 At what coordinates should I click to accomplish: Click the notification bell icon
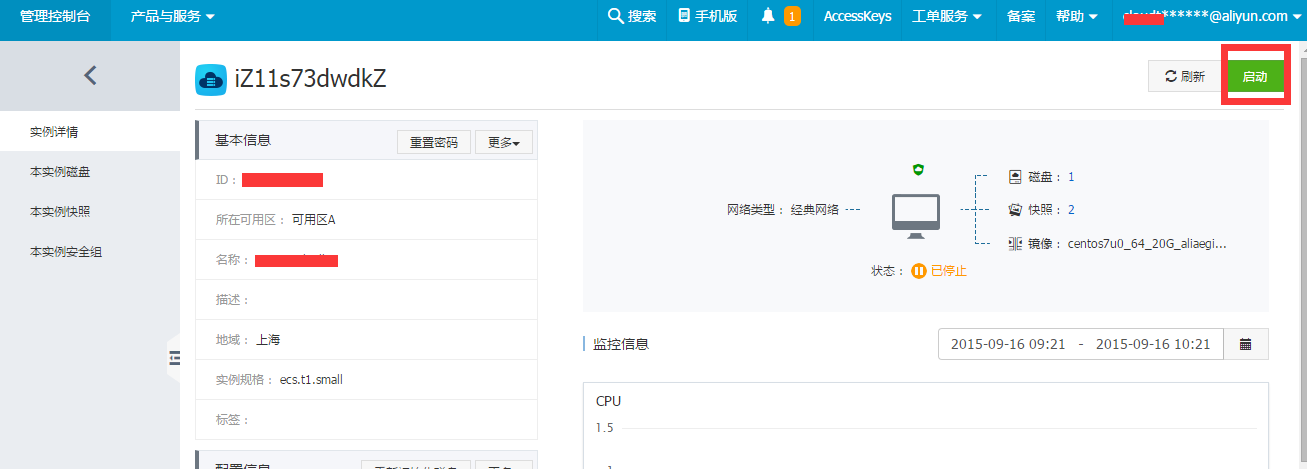pyautogui.click(x=768, y=16)
